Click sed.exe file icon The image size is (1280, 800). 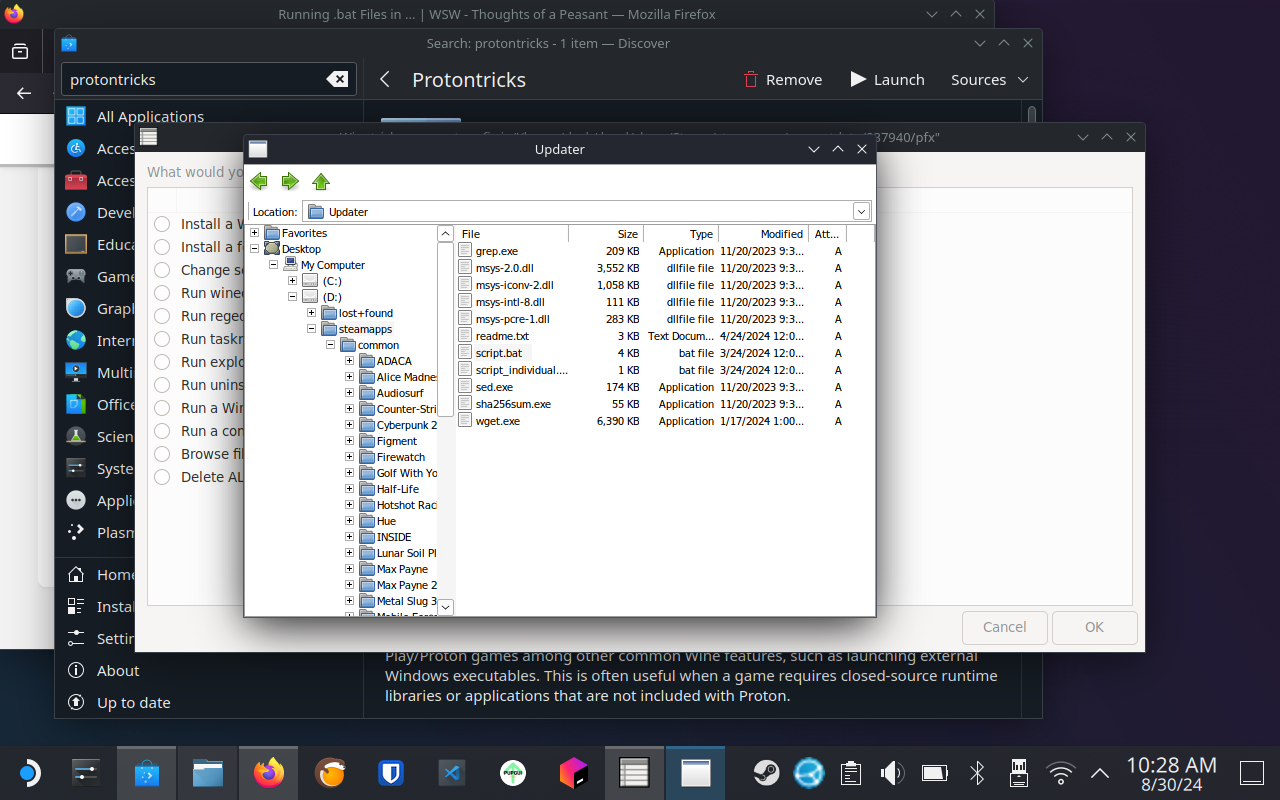click(465, 387)
